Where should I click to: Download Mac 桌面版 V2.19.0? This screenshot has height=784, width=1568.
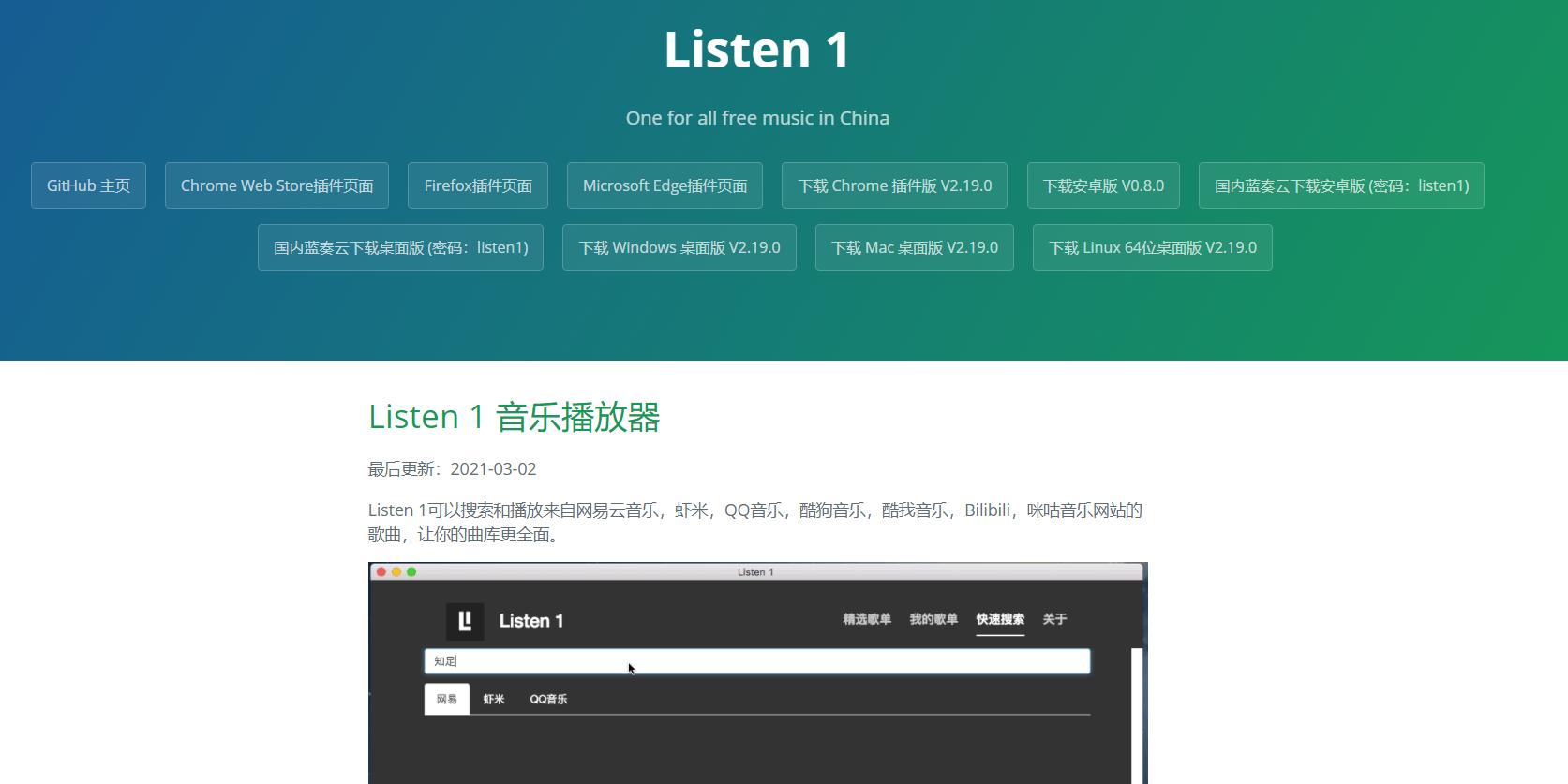915,247
